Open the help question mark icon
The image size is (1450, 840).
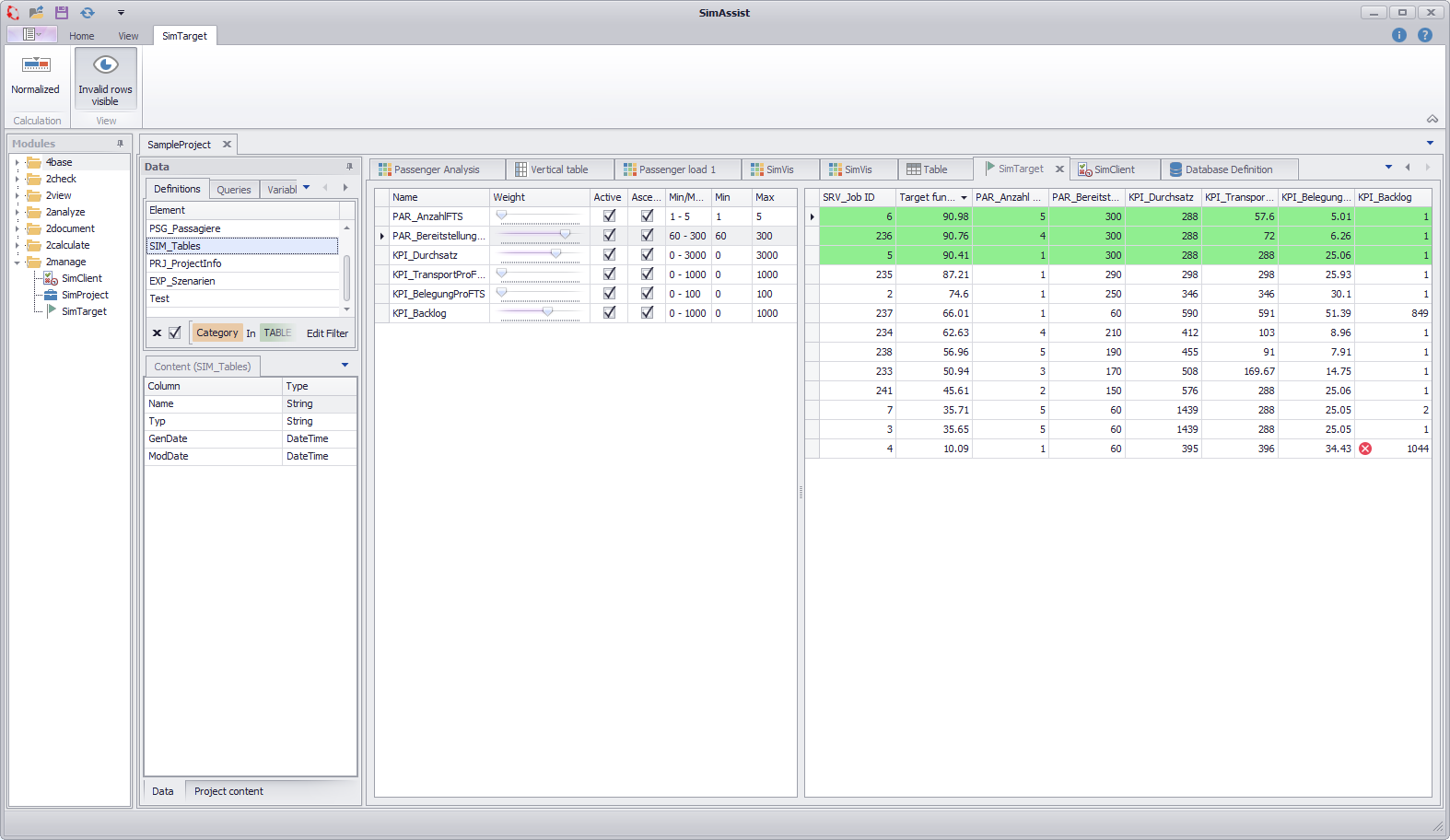pyautogui.click(x=1424, y=35)
